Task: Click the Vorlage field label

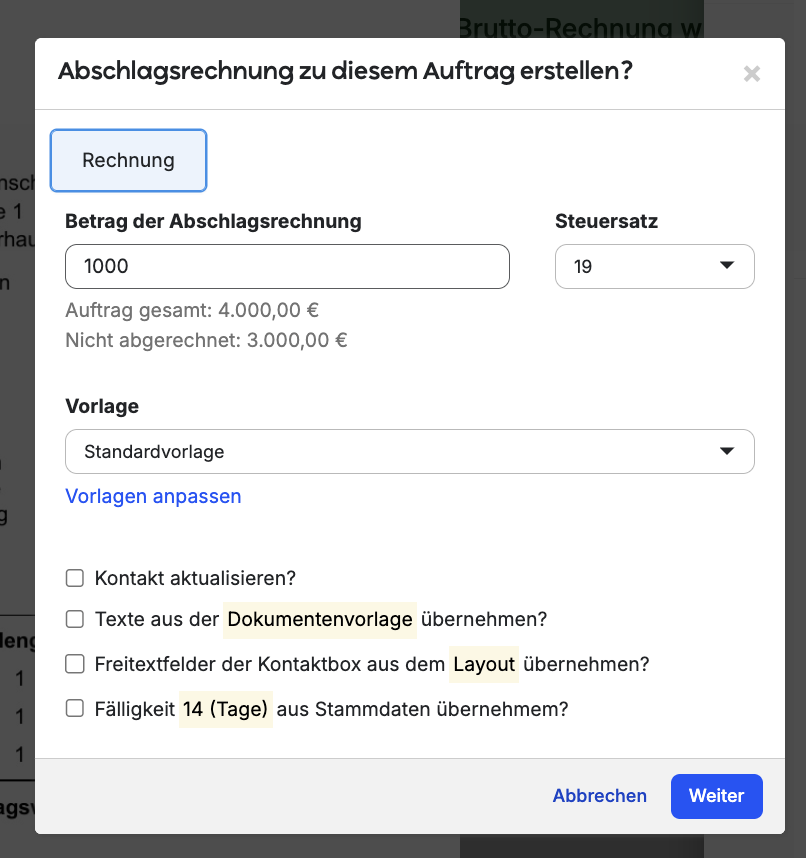Action: (102, 406)
